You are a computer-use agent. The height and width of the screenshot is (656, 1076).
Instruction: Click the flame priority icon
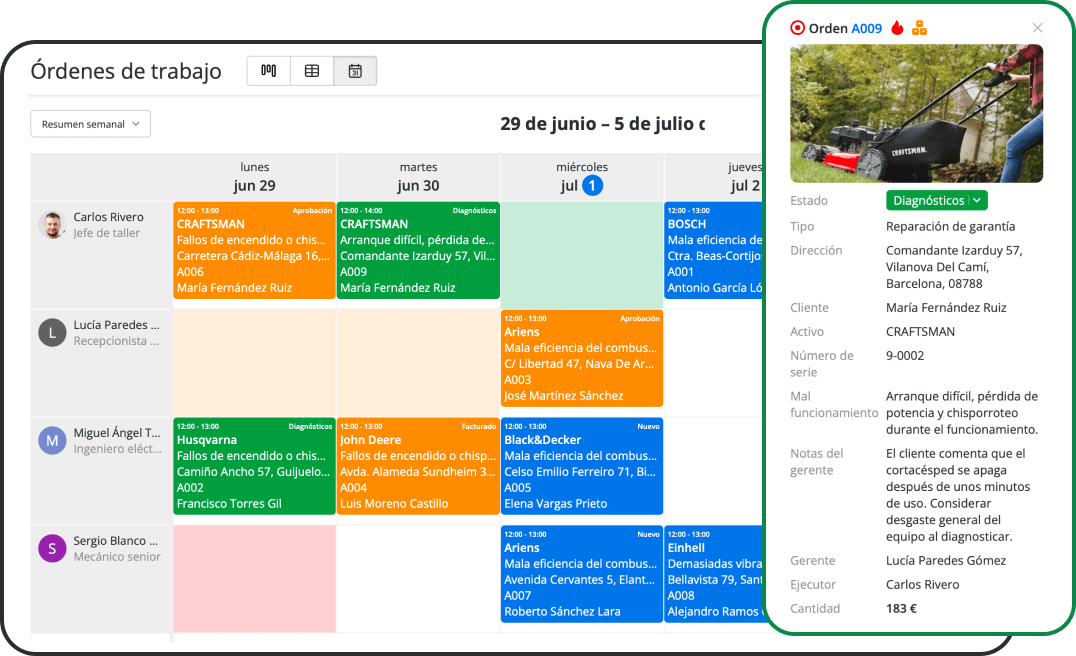(x=898, y=27)
